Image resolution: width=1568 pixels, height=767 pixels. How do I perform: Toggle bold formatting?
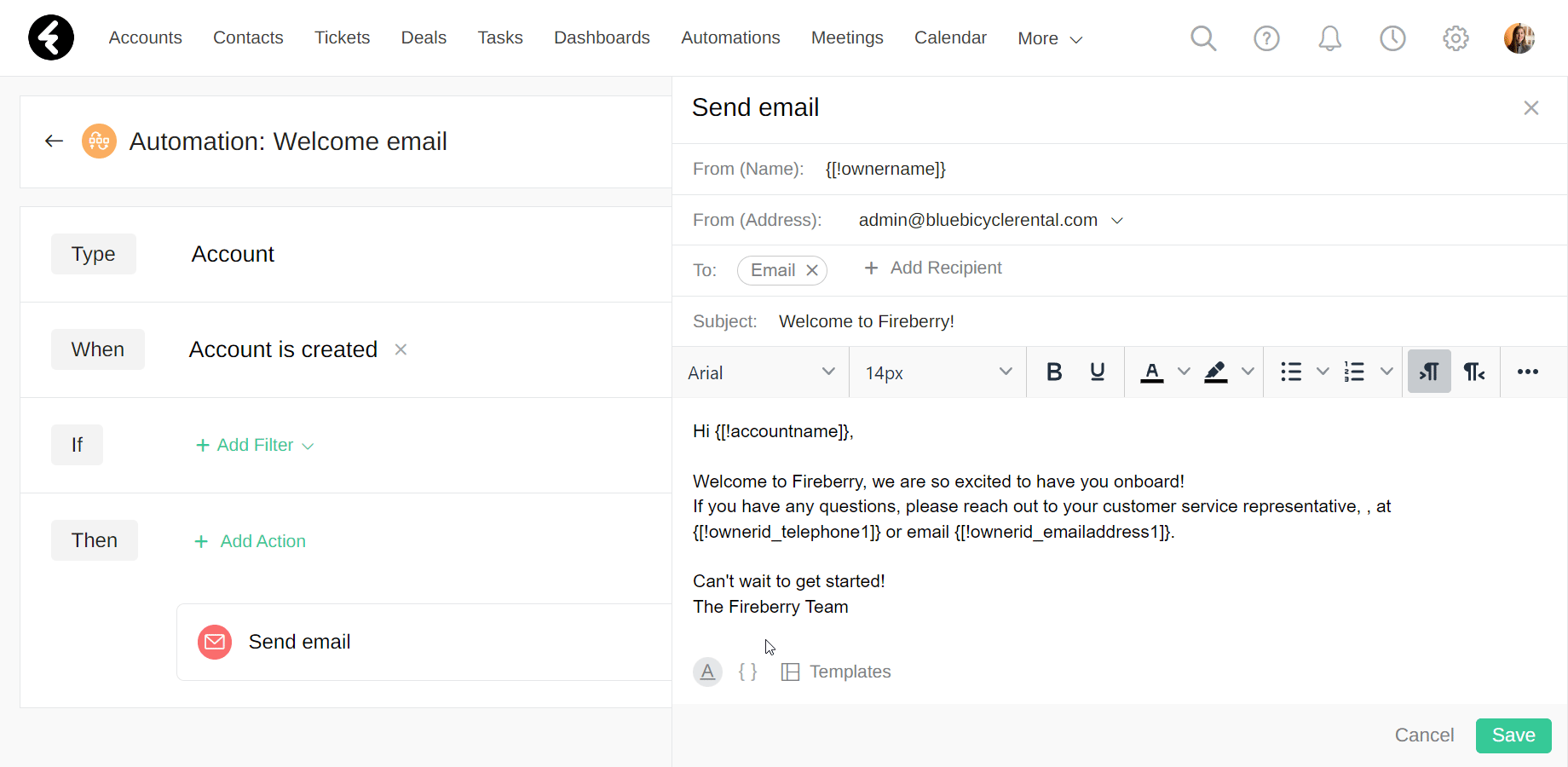click(1054, 372)
